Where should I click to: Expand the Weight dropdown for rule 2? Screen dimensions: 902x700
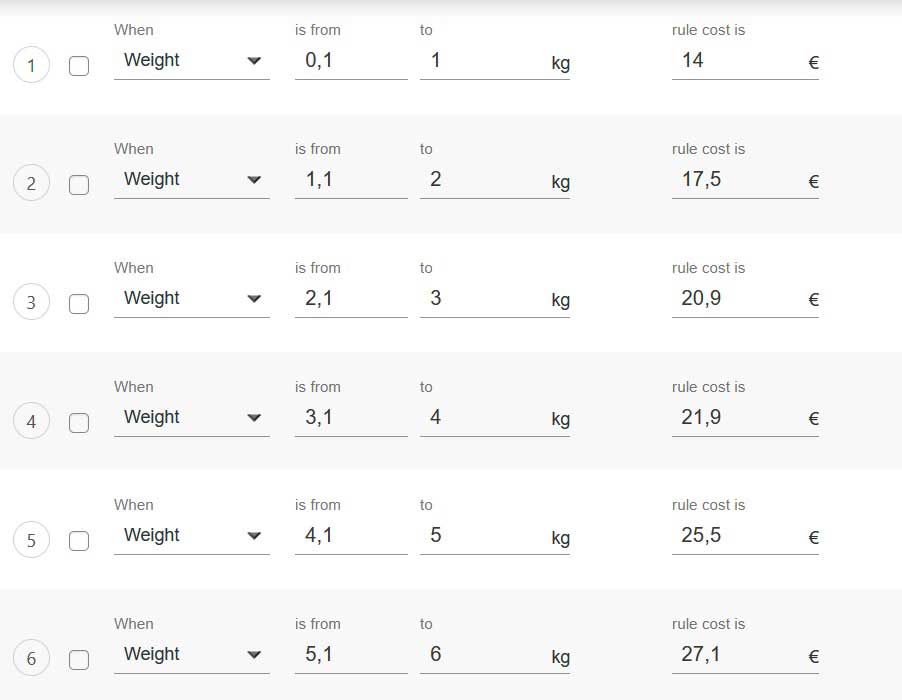pyautogui.click(x=191, y=180)
